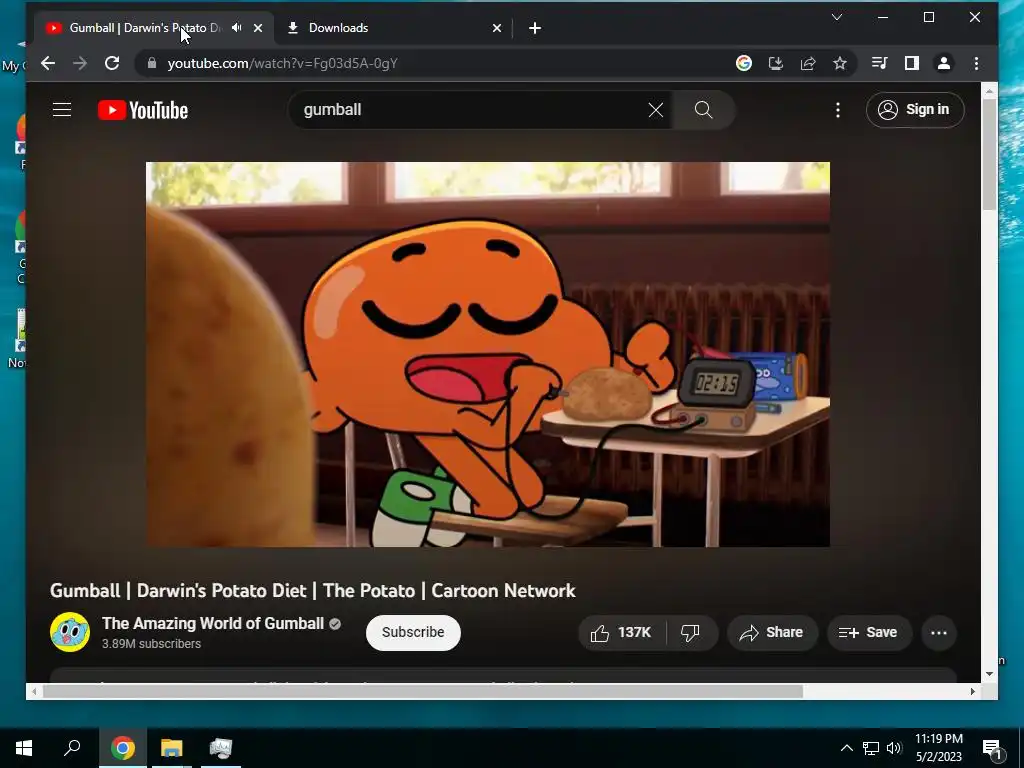Mute the Gumball tab audio icon
The height and width of the screenshot is (768, 1024).
(x=236, y=28)
